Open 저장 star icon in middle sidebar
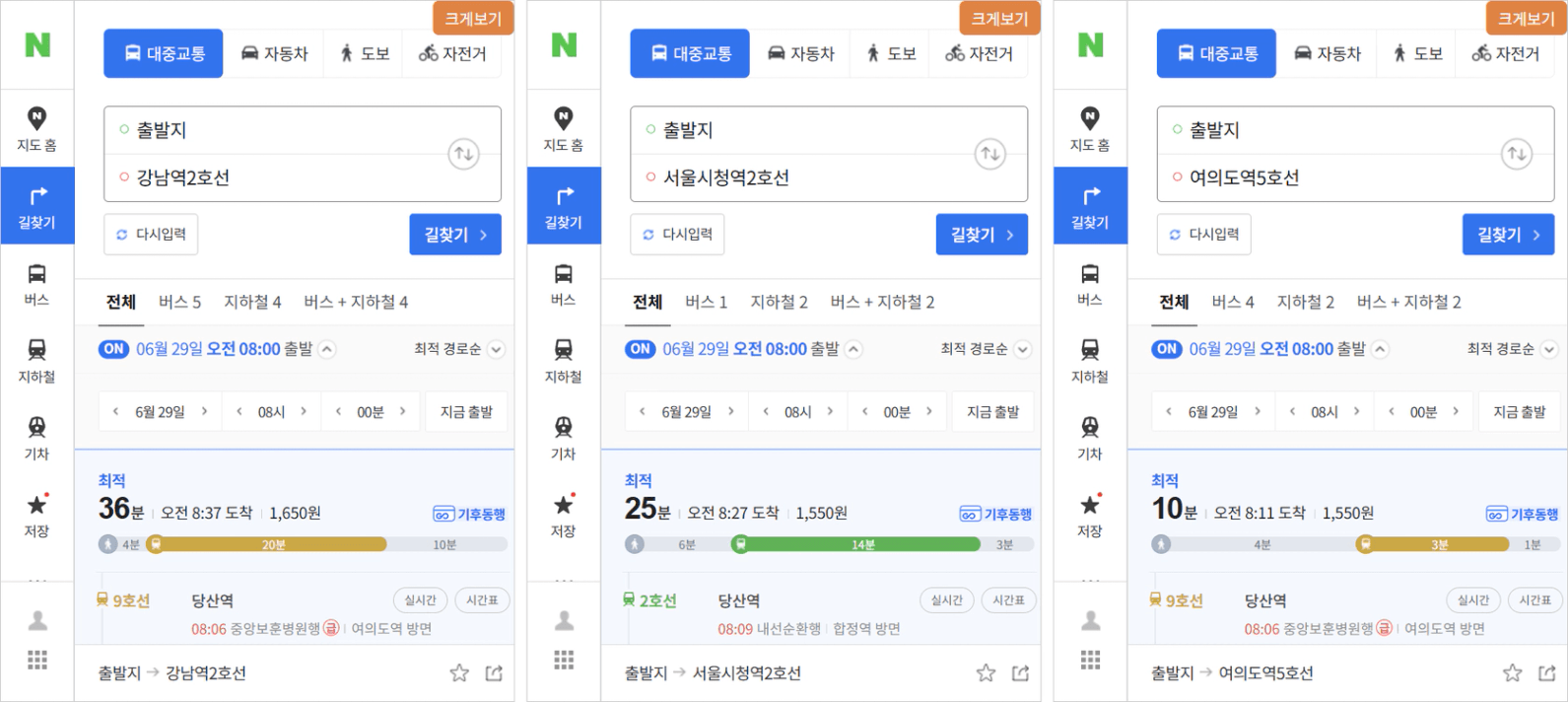1568x702 pixels. [x=563, y=516]
